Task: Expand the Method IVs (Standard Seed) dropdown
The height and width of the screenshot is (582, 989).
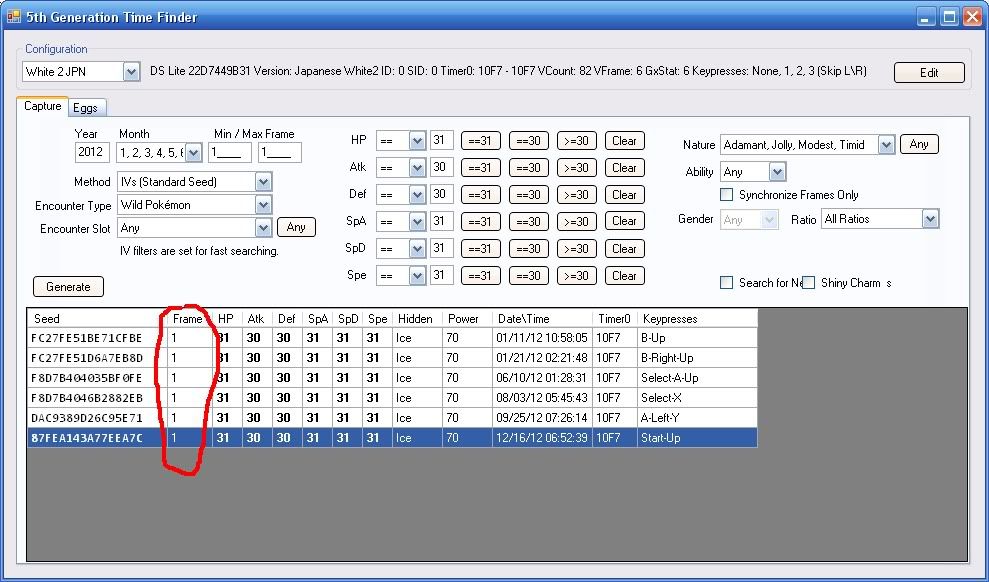Action: point(263,182)
